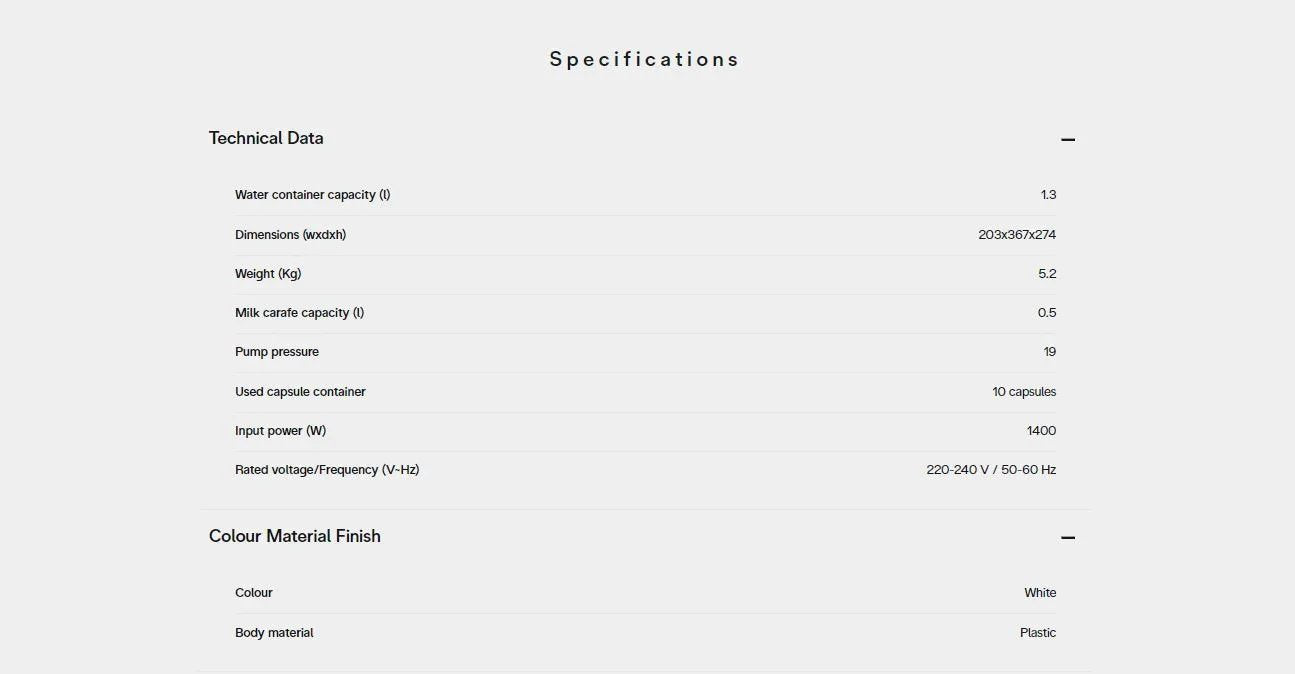Click the Body material label
1295x674 pixels.
tap(274, 633)
